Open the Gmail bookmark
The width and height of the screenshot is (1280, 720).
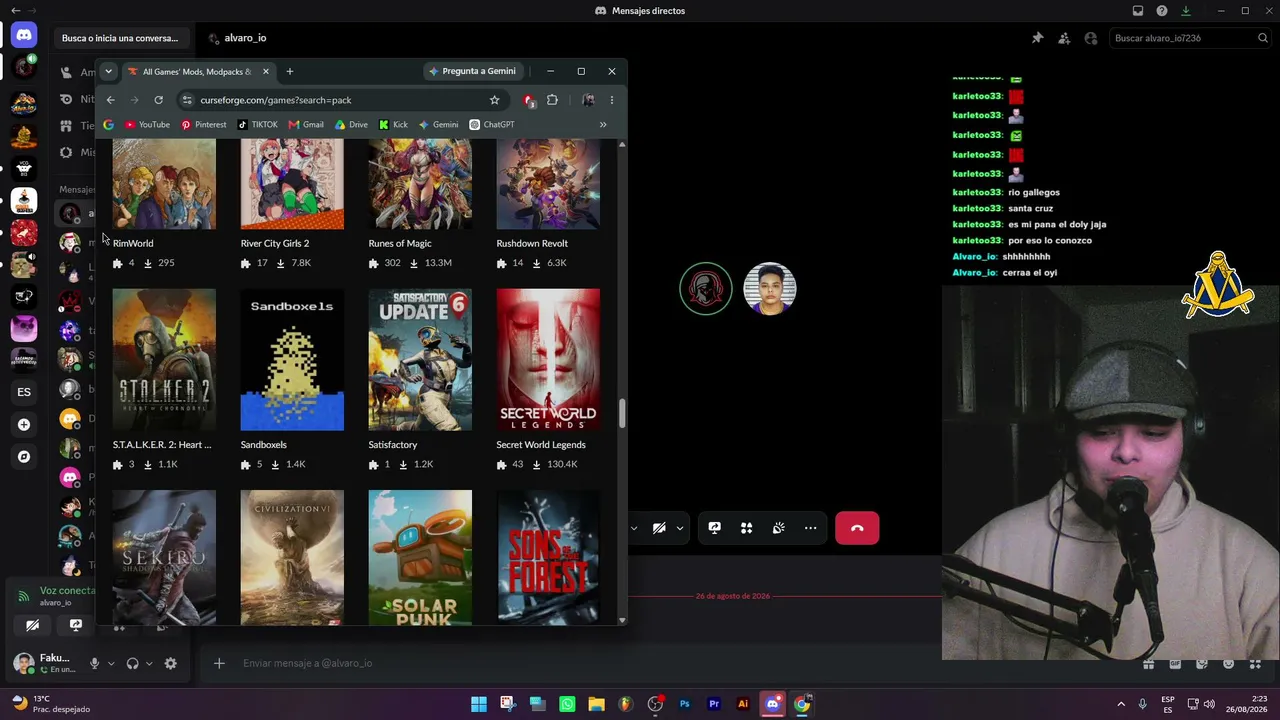(x=305, y=125)
